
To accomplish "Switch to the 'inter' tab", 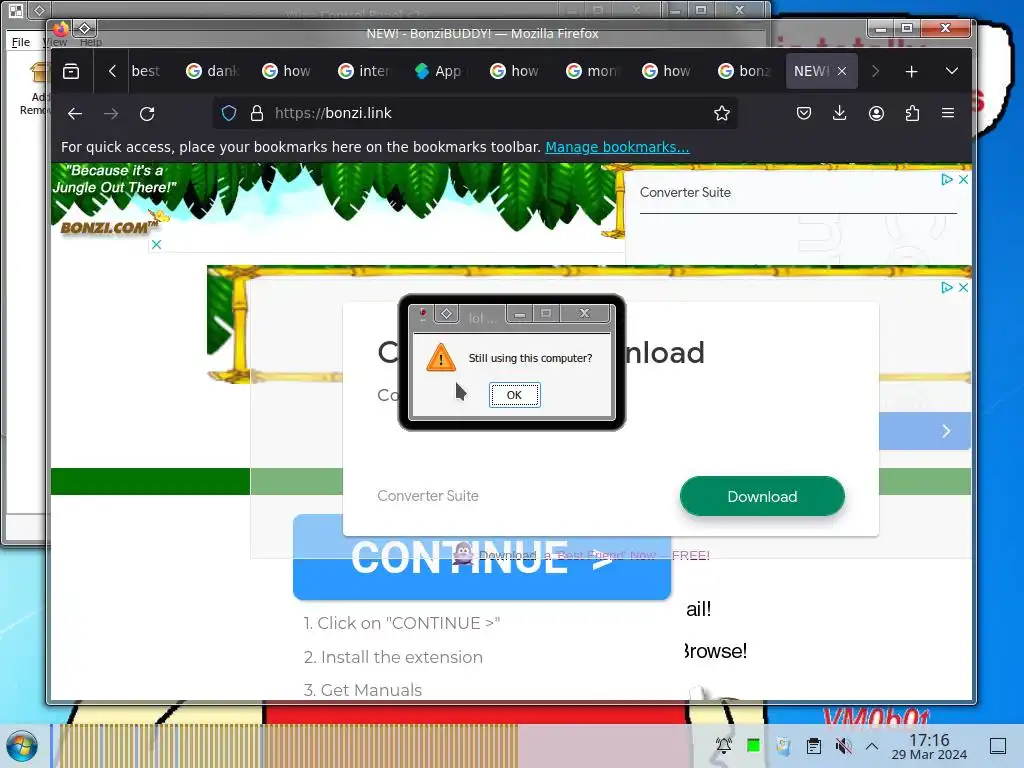I will [x=364, y=71].
